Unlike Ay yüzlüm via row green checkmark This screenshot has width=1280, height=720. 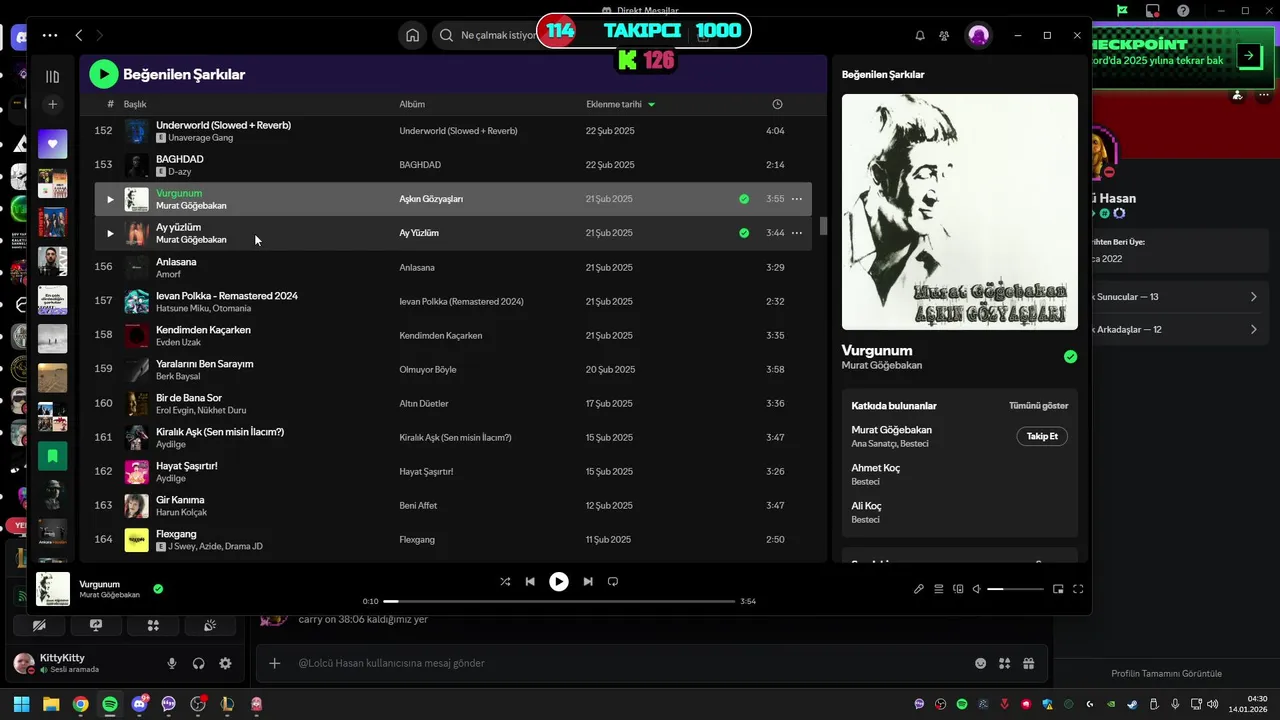(744, 233)
